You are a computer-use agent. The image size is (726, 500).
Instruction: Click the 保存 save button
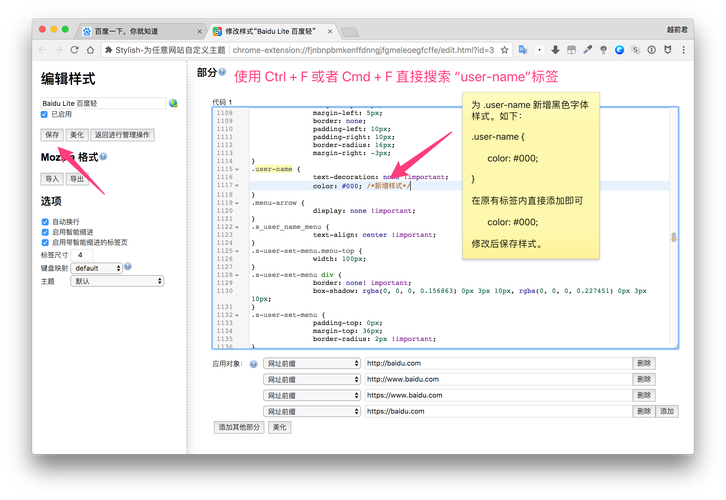[x=52, y=134]
